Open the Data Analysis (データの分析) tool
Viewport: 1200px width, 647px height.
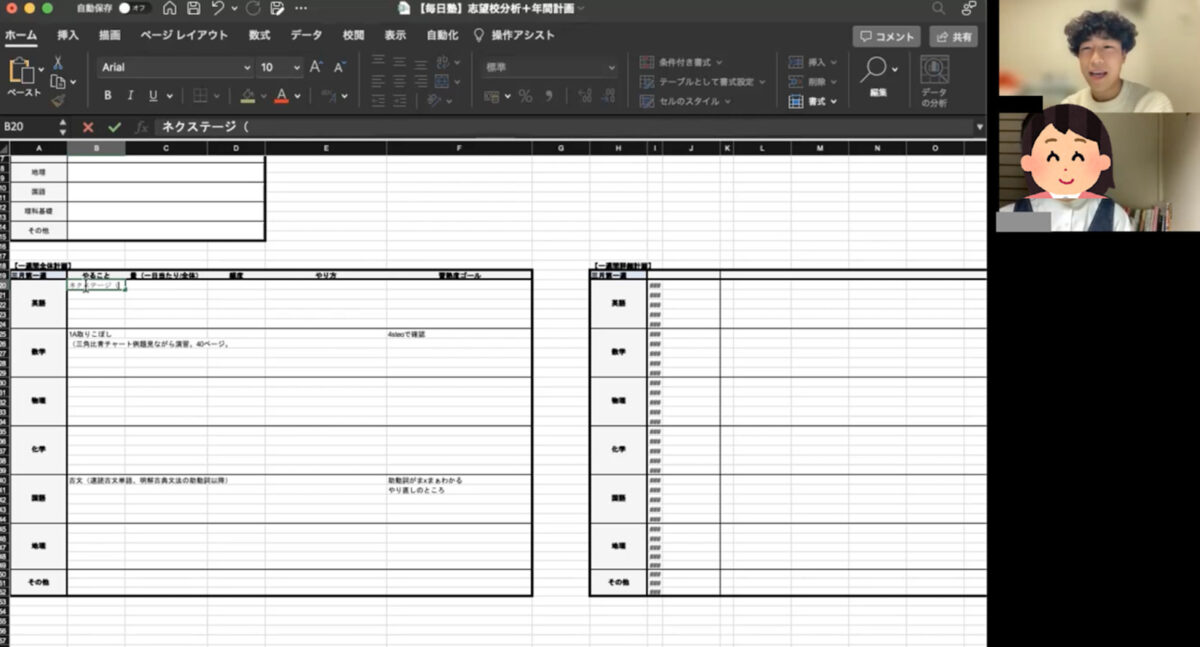(934, 79)
